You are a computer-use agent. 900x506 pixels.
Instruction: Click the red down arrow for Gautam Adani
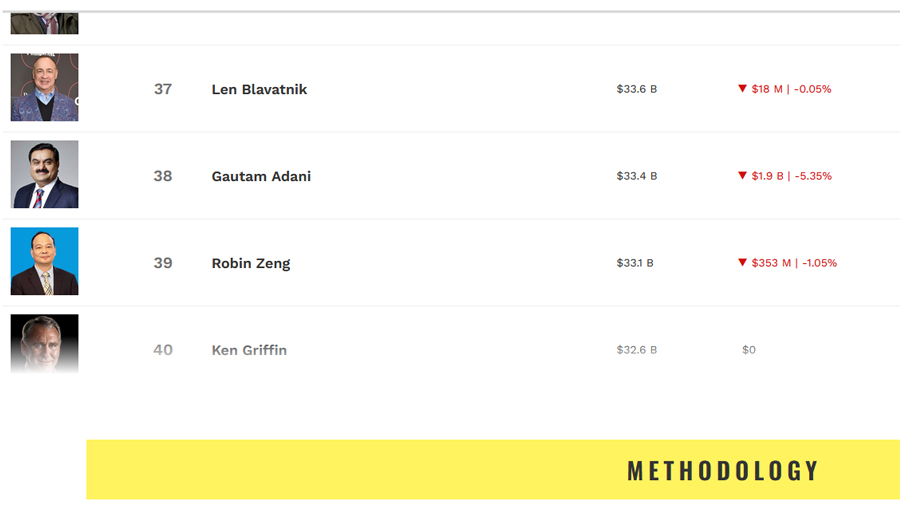point(742,176)
